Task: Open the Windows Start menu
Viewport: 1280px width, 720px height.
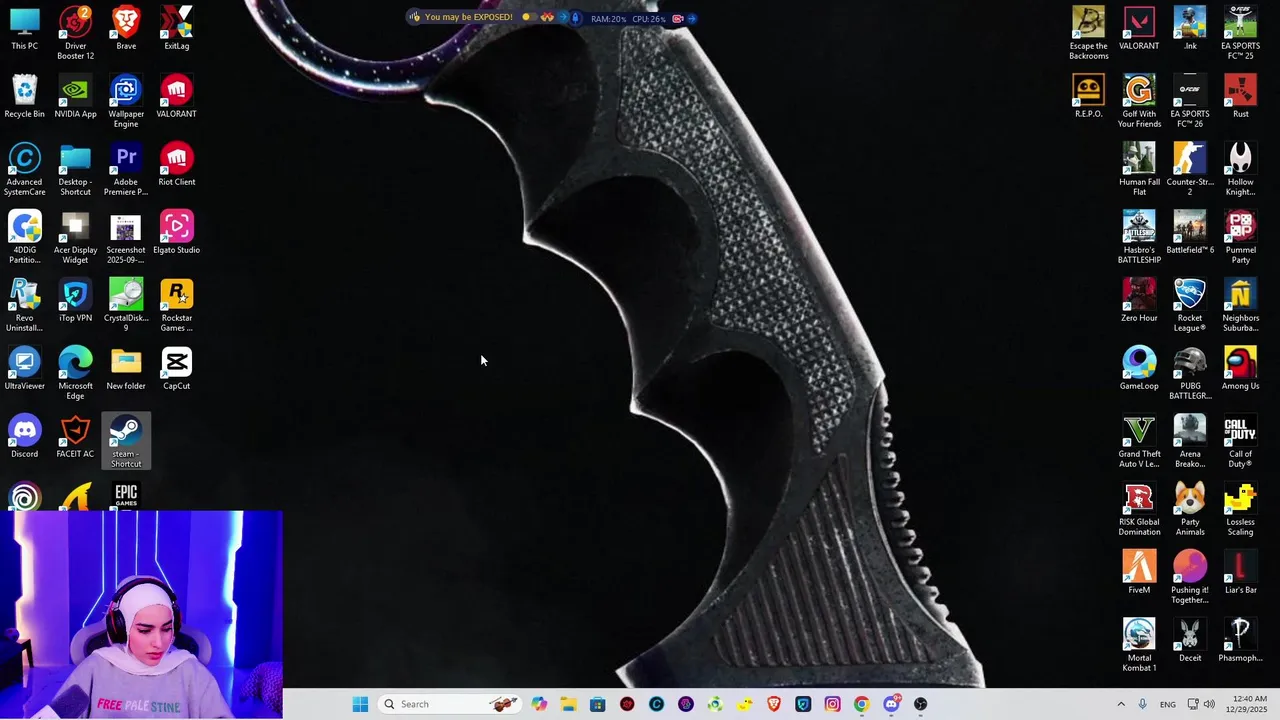Action: (x=360, y=704)
